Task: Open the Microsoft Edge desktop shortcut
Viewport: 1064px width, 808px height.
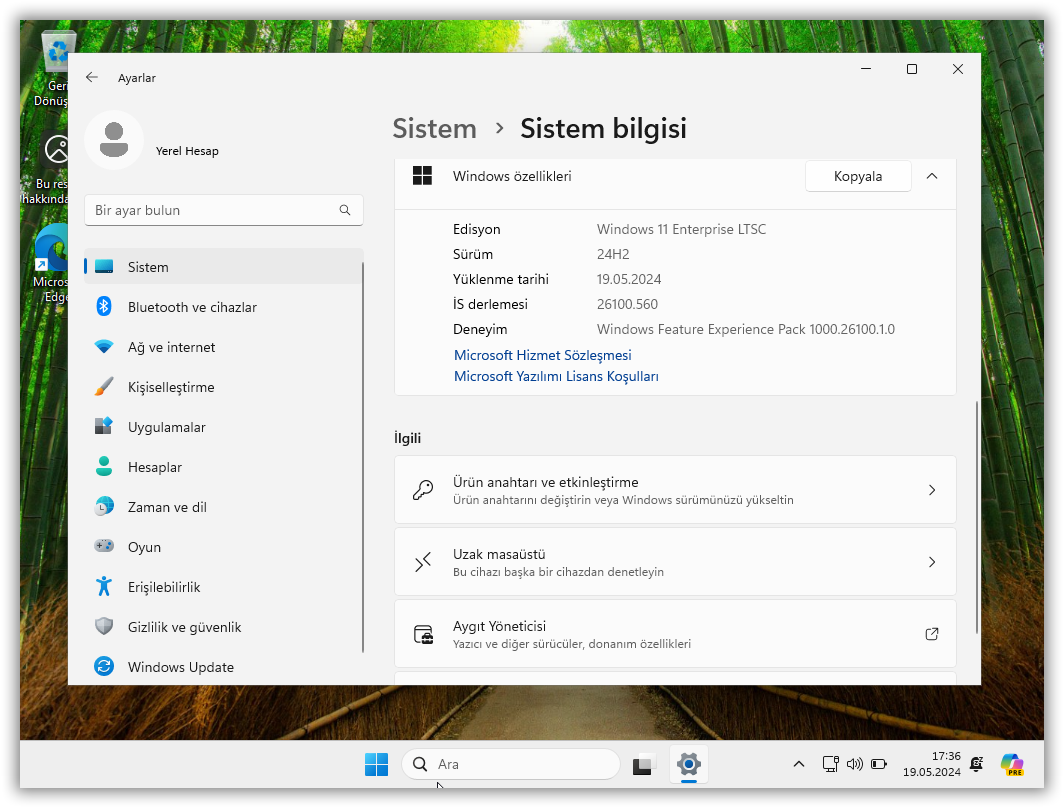Action: click(x=52, y=265)
